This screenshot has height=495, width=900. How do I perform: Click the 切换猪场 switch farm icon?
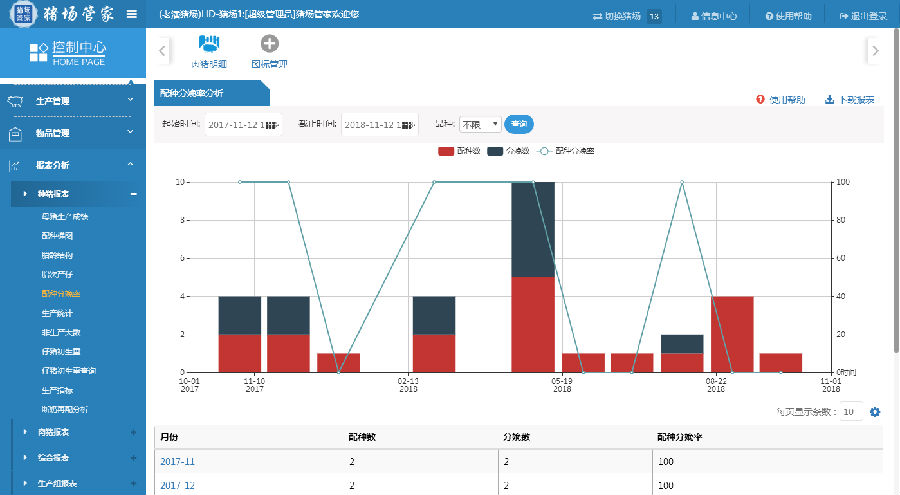(x=599, y=16)
